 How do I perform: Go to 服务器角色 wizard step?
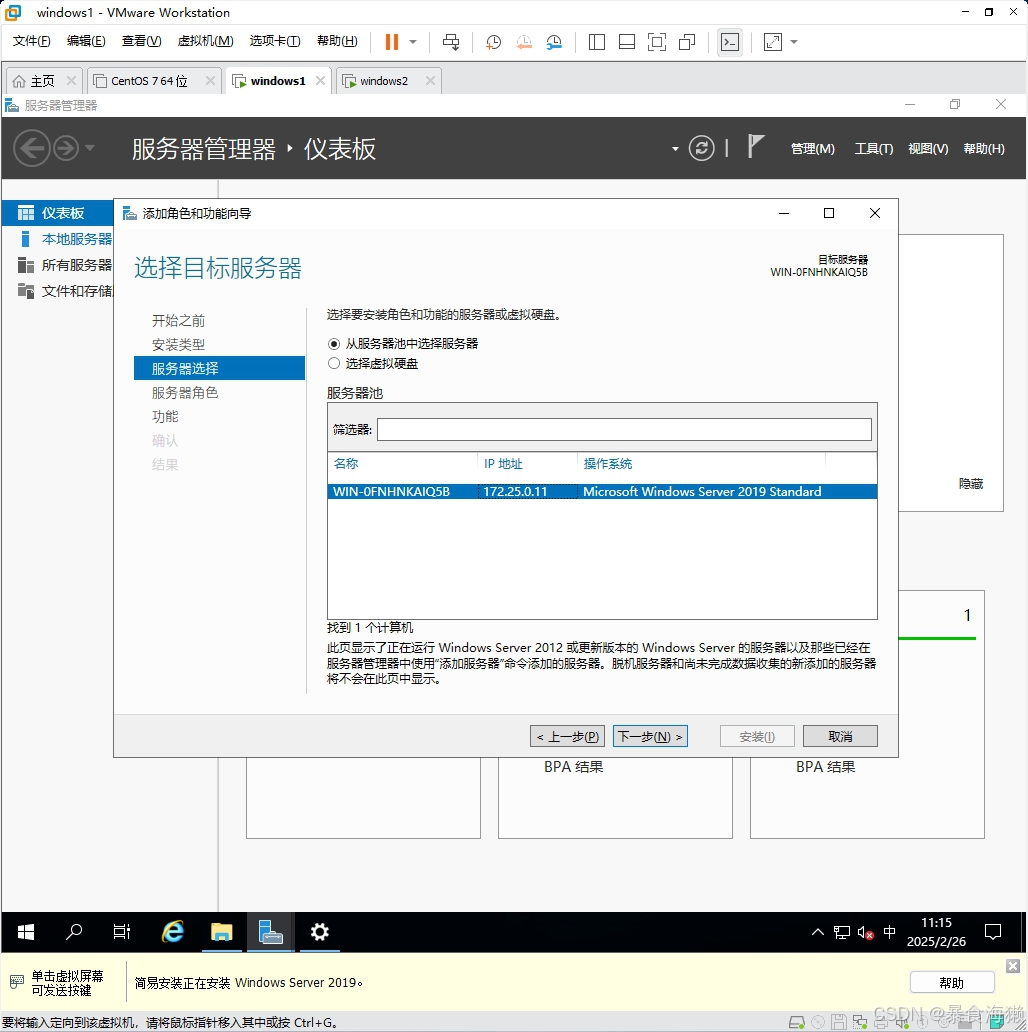[185, 393]
